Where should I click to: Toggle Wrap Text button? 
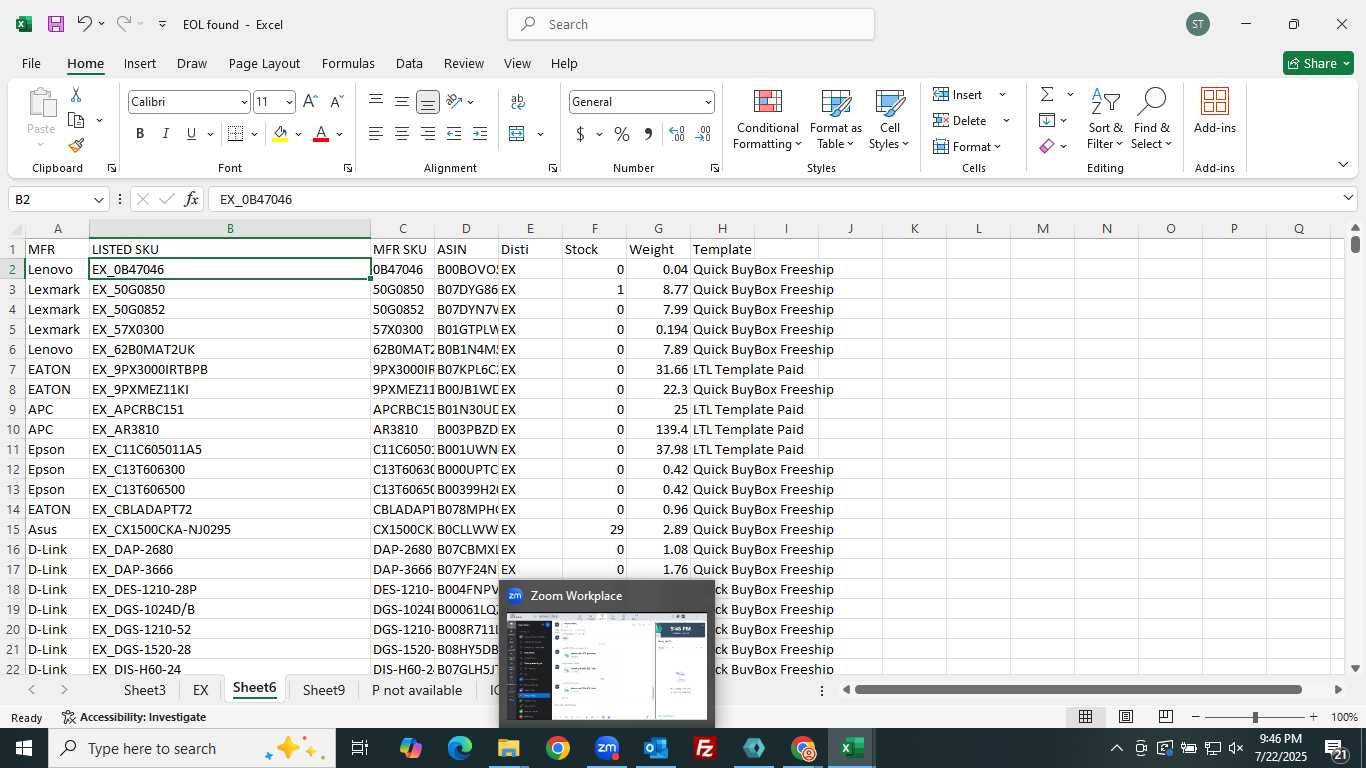click(518, 102)
